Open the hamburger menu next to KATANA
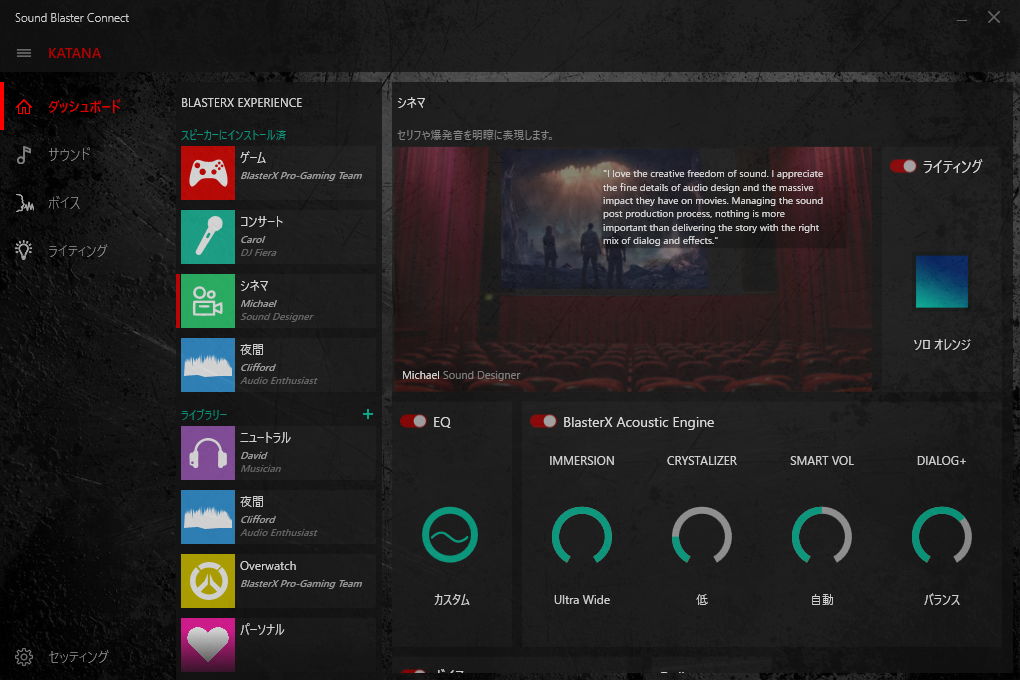1020x680 pixels. tap(24, 53)
